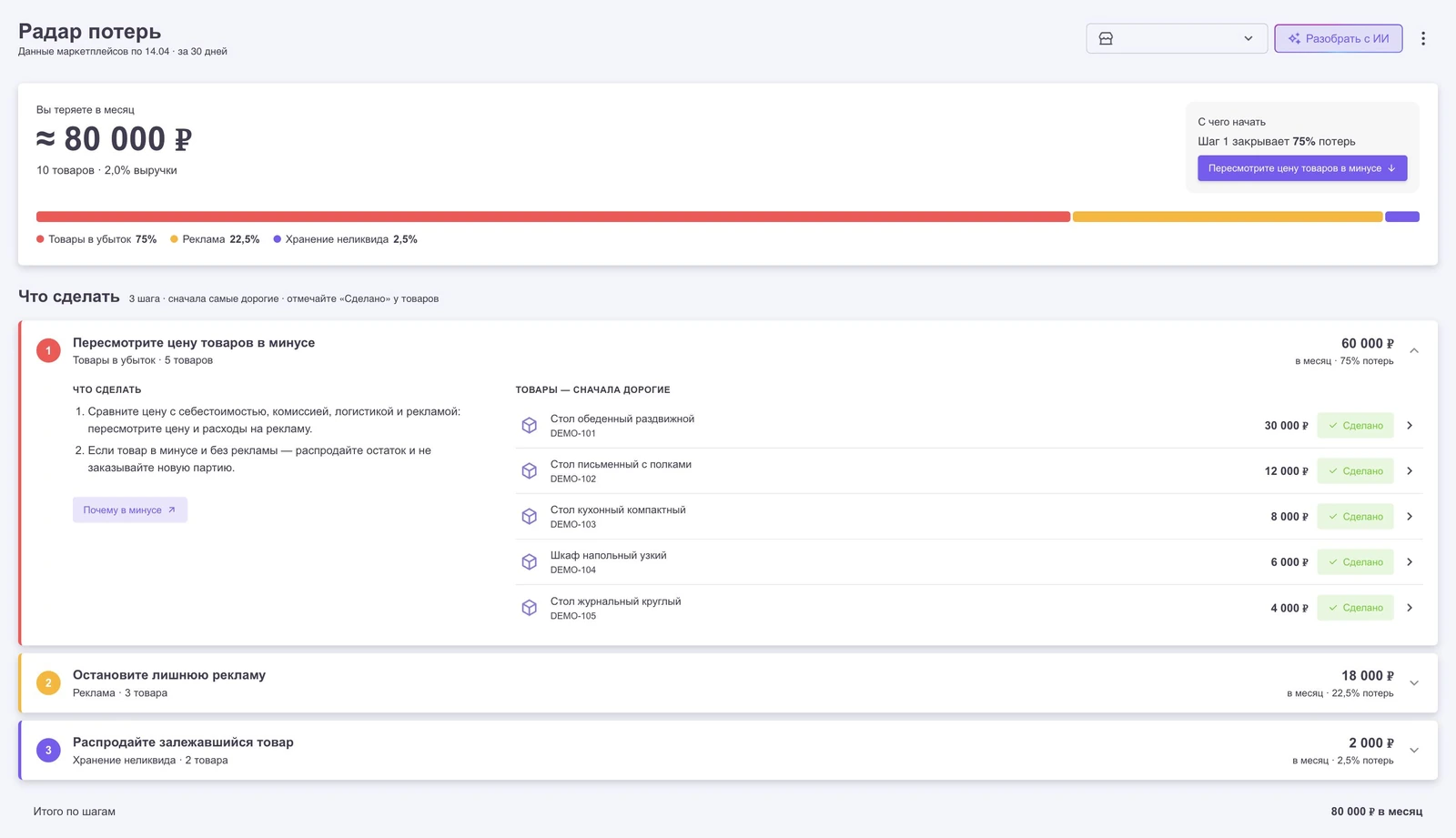
Task: Click the 60 000 ₽ step 1 amount
Action: [1367, 343]
